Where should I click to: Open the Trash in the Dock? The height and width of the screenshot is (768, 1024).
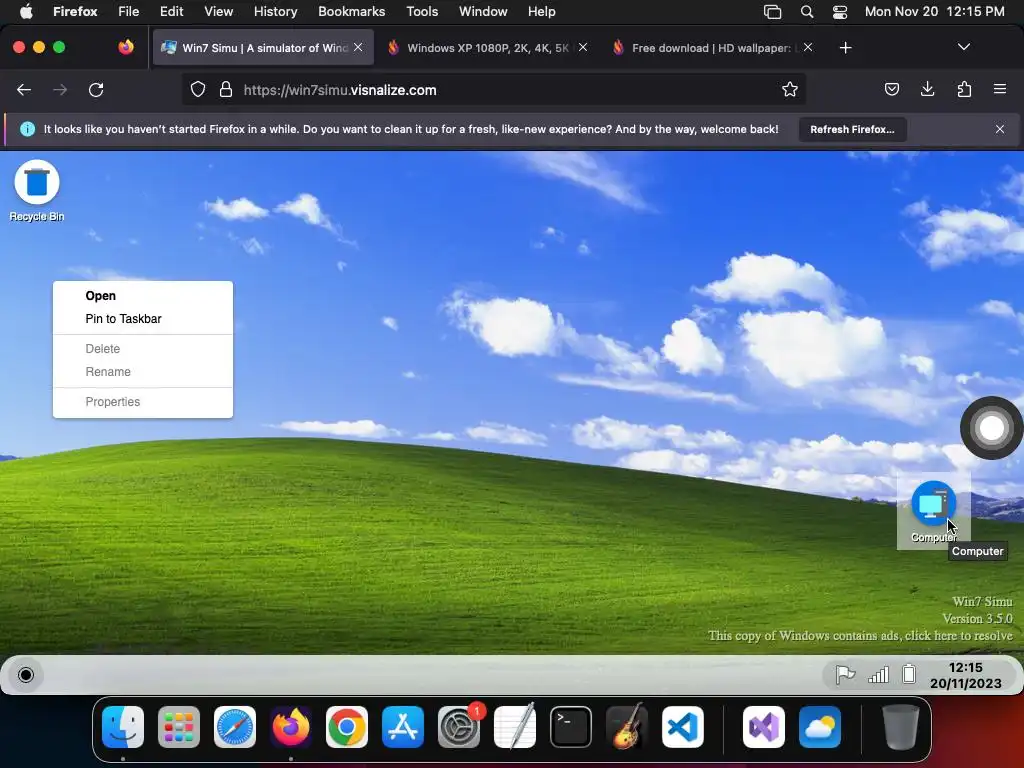[x=901, y=727]
